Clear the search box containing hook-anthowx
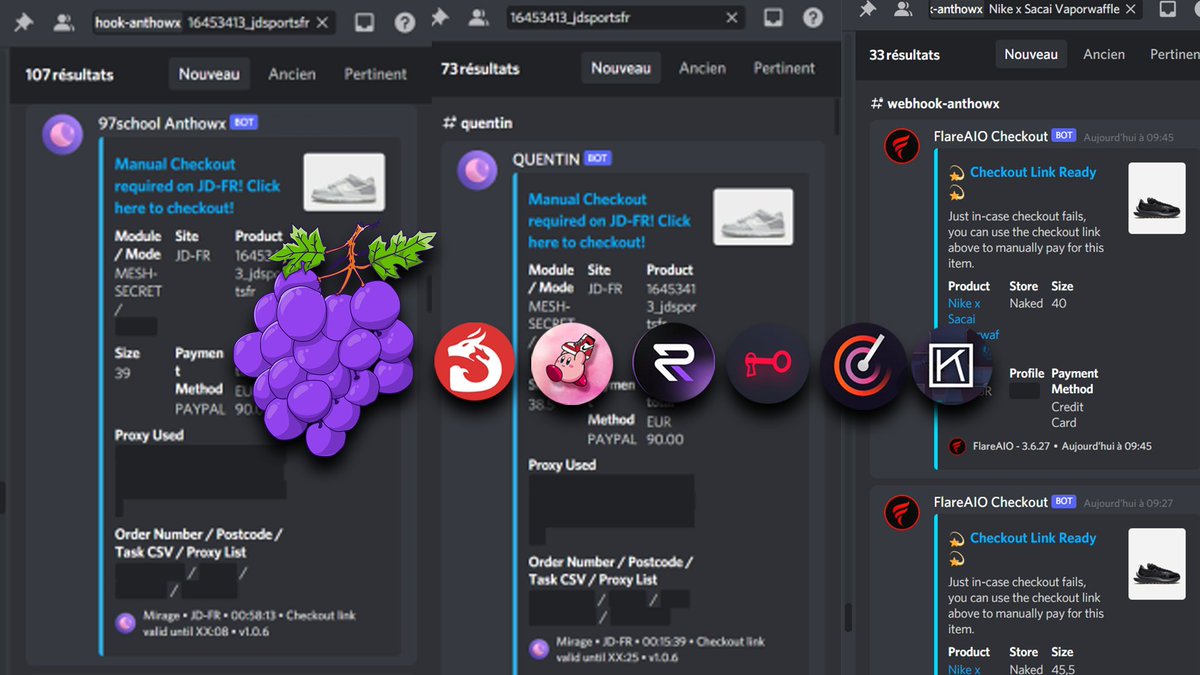Screen dimensions: 1200x675 click(x=322, y=22)
